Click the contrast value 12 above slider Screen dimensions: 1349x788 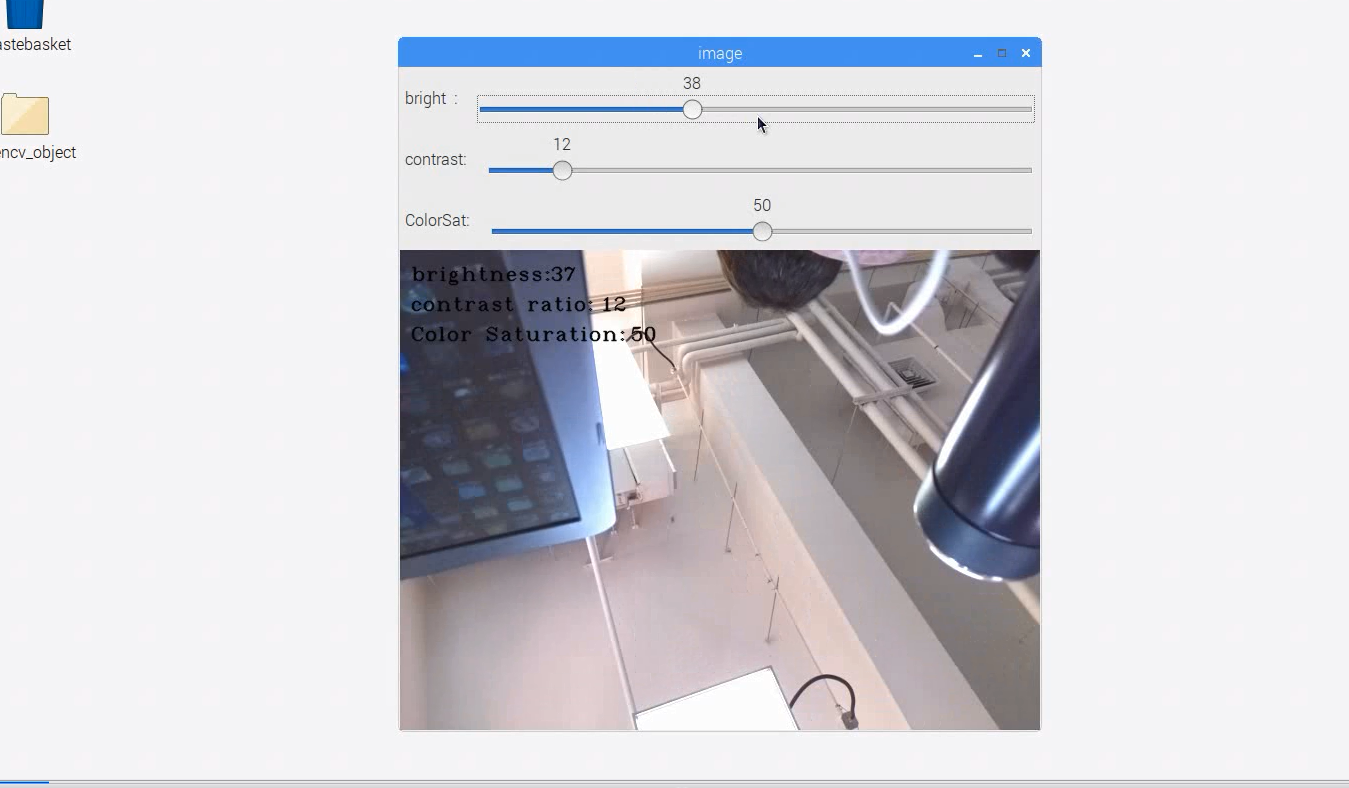pos(562,145)
